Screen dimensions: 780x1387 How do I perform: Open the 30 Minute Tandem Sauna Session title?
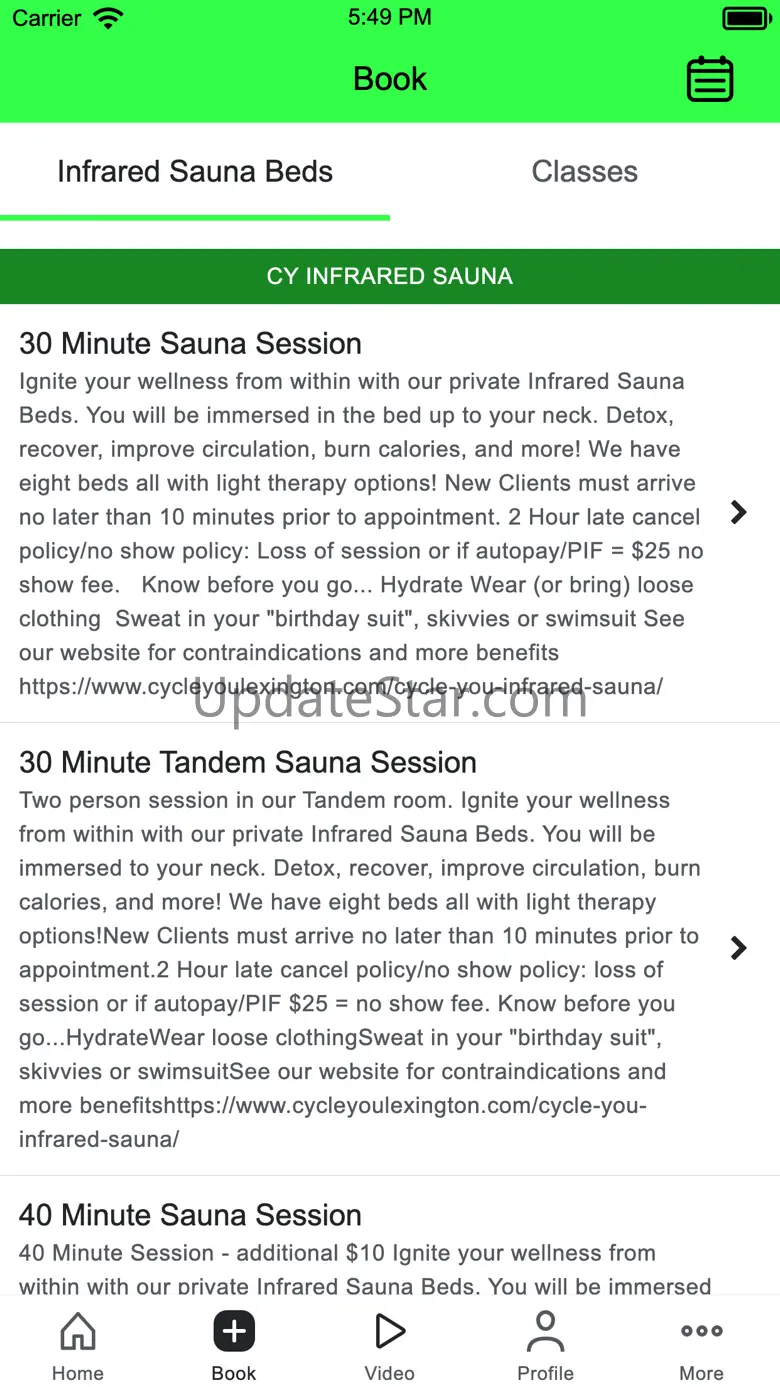(x=248, y=762)
